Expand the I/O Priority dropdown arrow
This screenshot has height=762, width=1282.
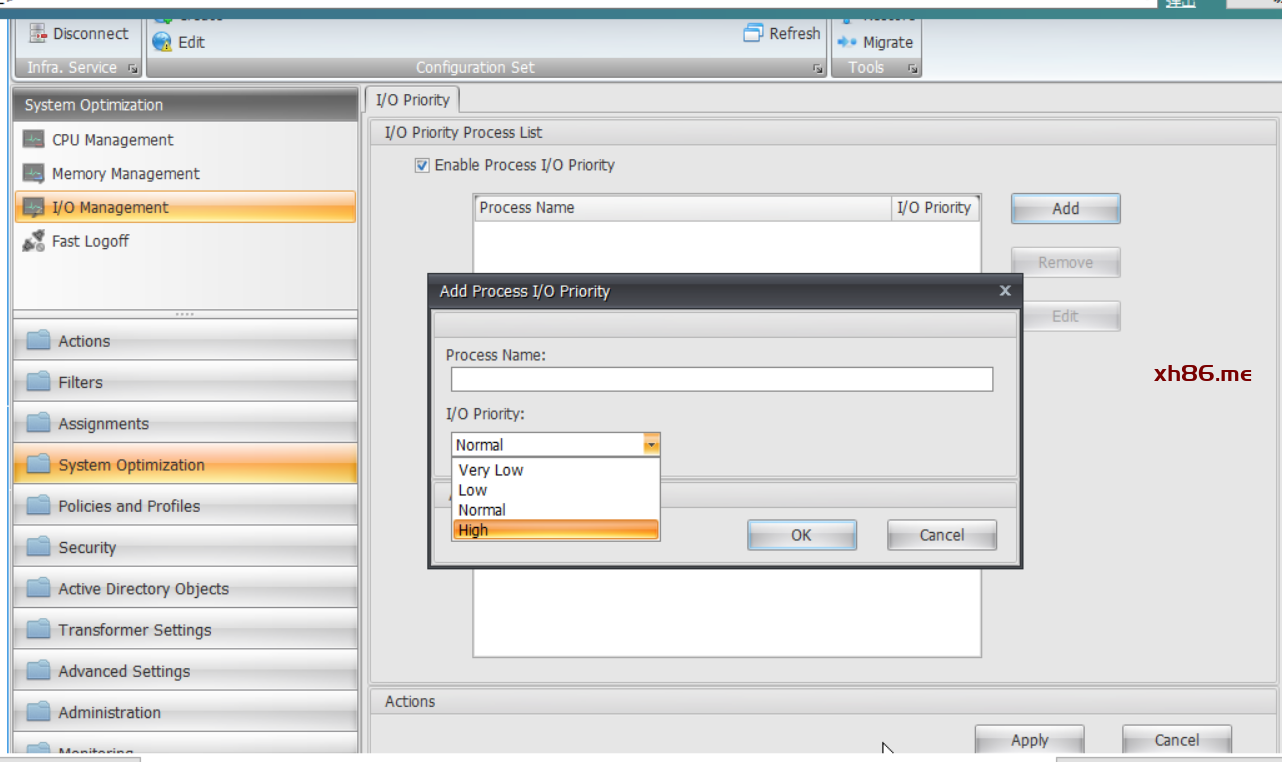(x=651, y=445)
